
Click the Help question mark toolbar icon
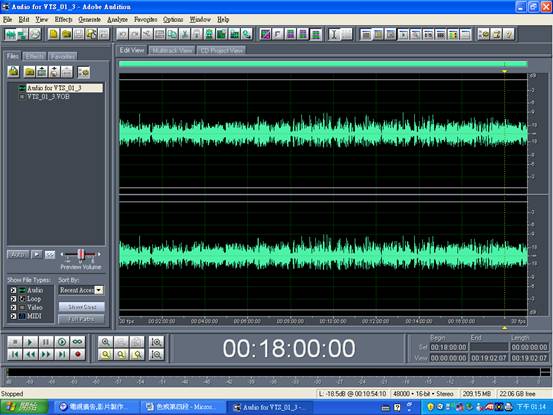pyautogui.click(x=508, y=34)
